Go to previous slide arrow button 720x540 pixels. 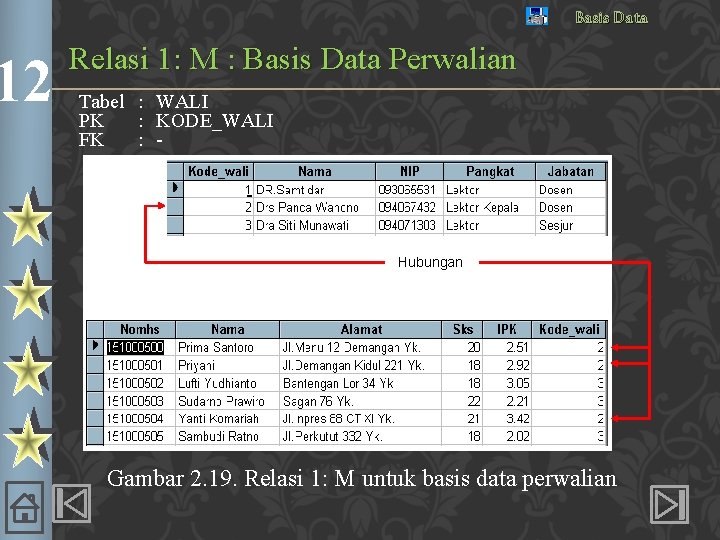71,504
